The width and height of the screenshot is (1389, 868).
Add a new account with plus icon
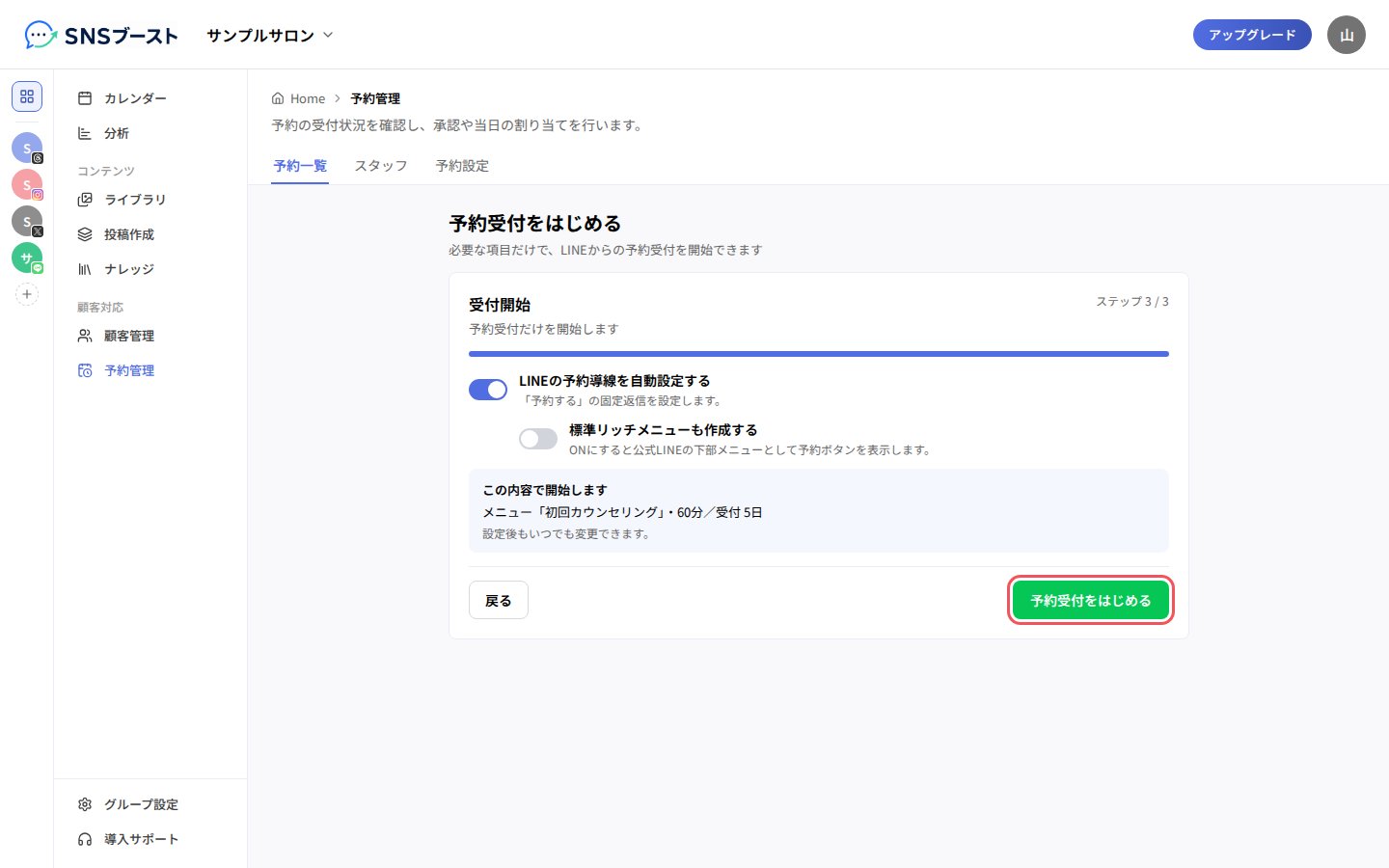point(27,294)
